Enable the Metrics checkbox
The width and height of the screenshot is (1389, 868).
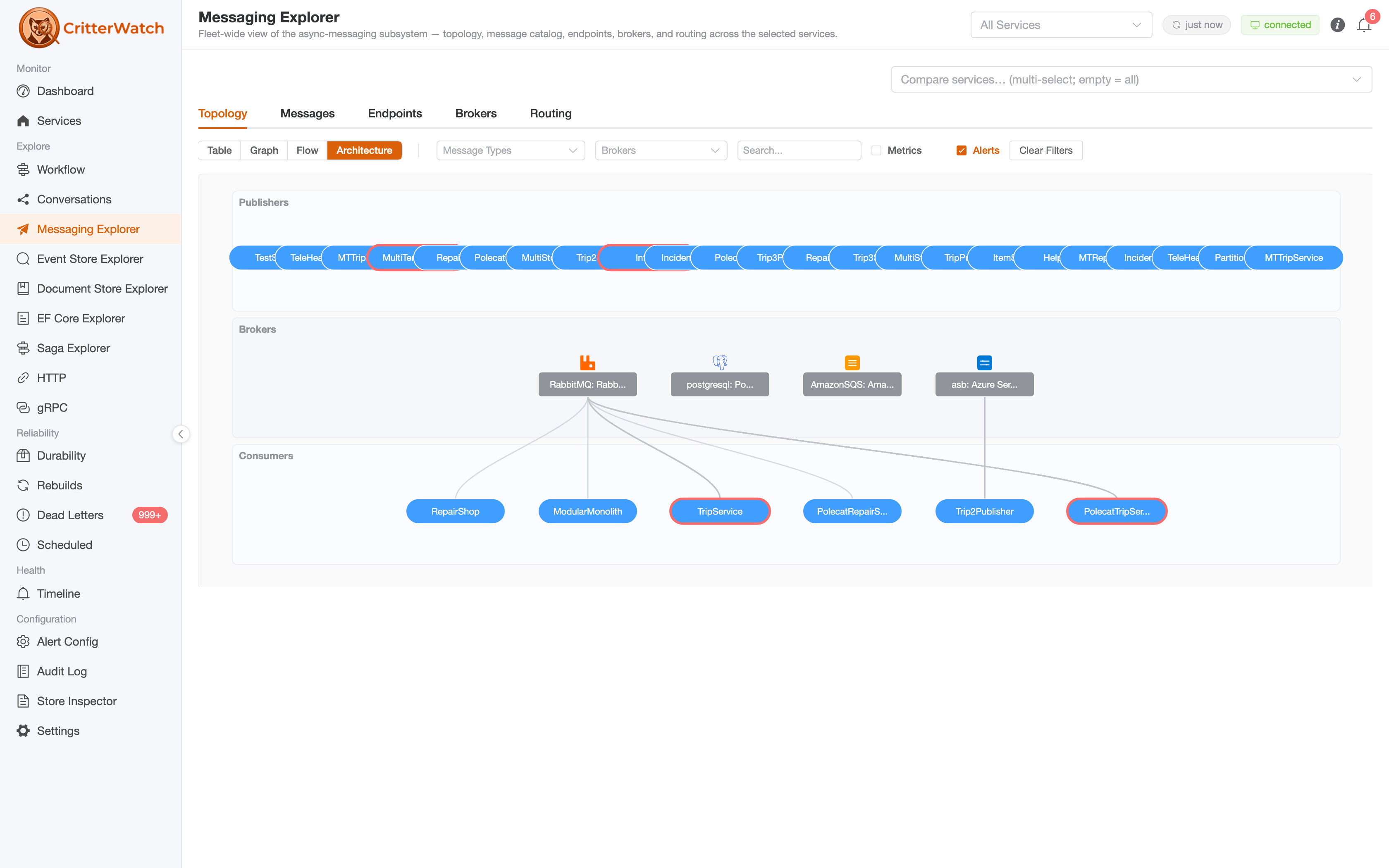point(876,150)
